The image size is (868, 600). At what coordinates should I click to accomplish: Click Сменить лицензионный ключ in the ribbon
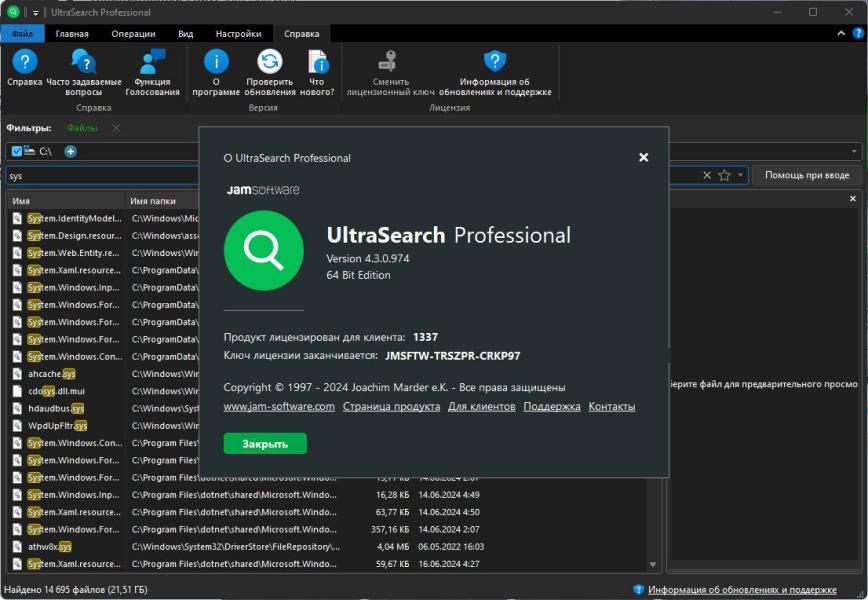pos(390,73)
